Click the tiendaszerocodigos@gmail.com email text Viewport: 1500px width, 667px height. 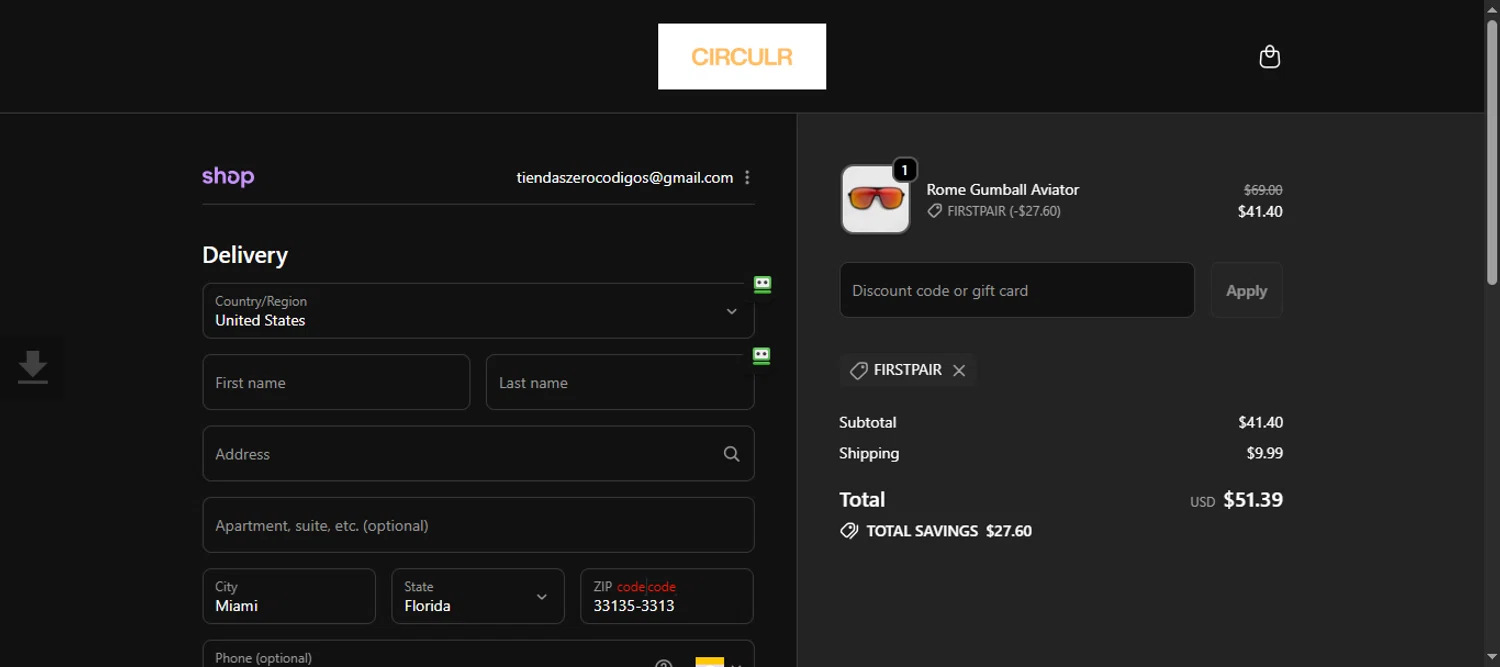(625, 177)
